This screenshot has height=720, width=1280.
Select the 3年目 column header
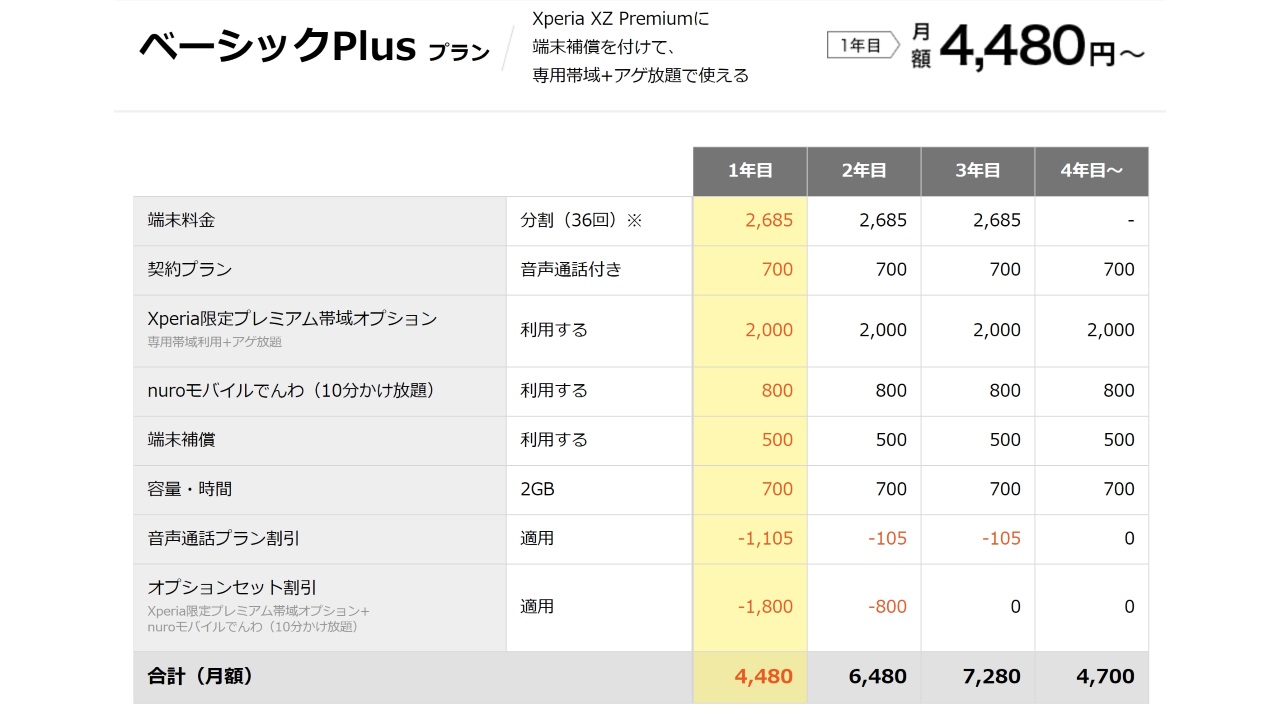[977, 171]
